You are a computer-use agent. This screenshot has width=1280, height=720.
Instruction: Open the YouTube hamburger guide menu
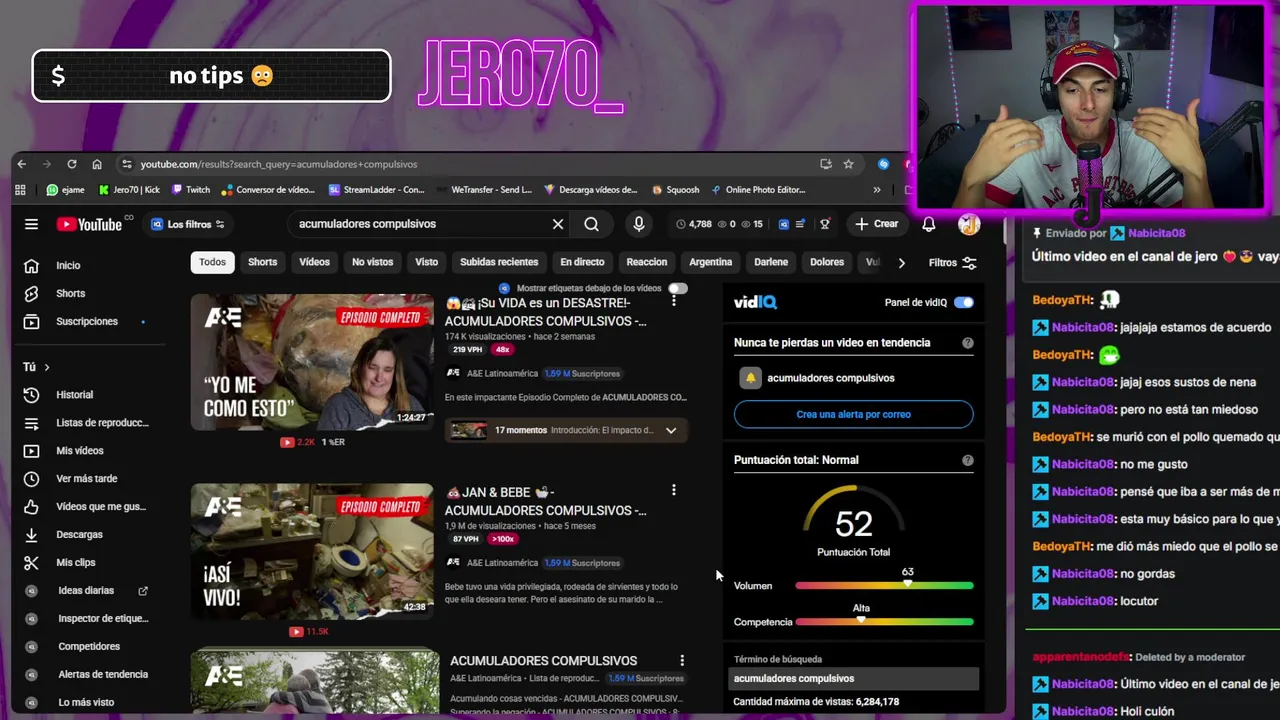click(31, 224)
